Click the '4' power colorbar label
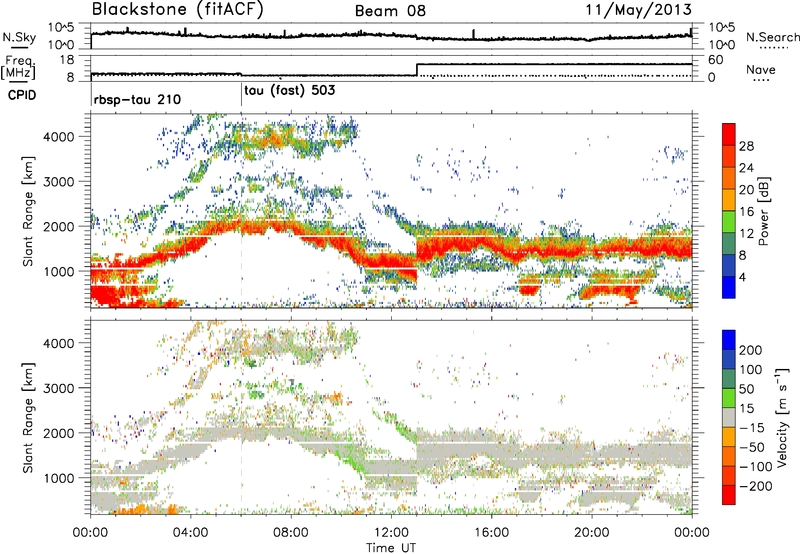Image resolution: width=800 pixels, height=554 pixels. 742,277
